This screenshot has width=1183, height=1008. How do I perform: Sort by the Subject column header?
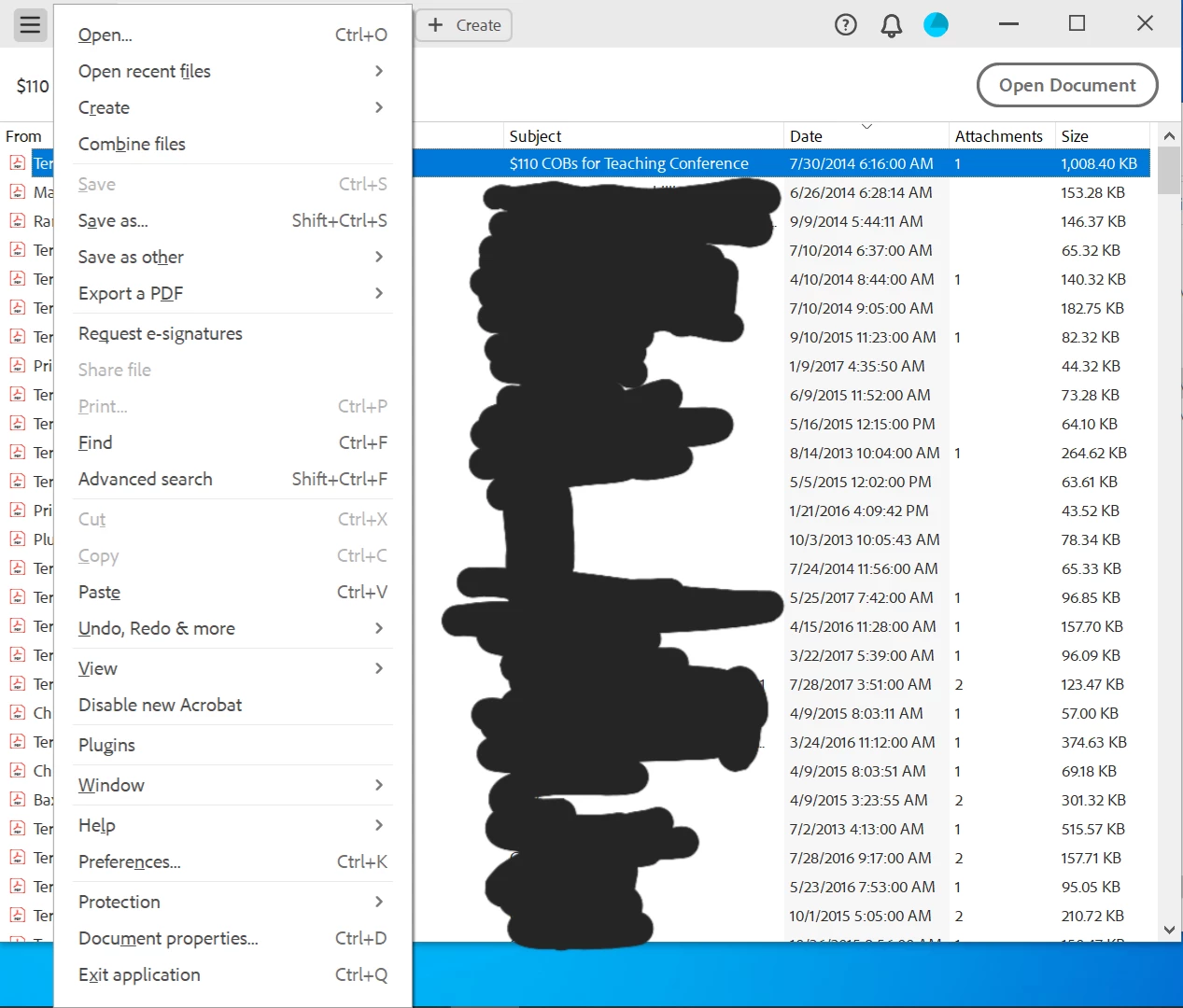coord(643,136)
